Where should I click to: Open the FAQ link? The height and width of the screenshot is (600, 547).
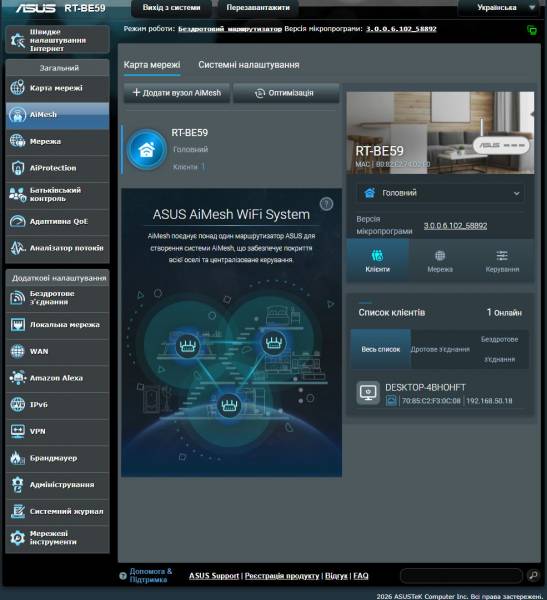(361, 576)
